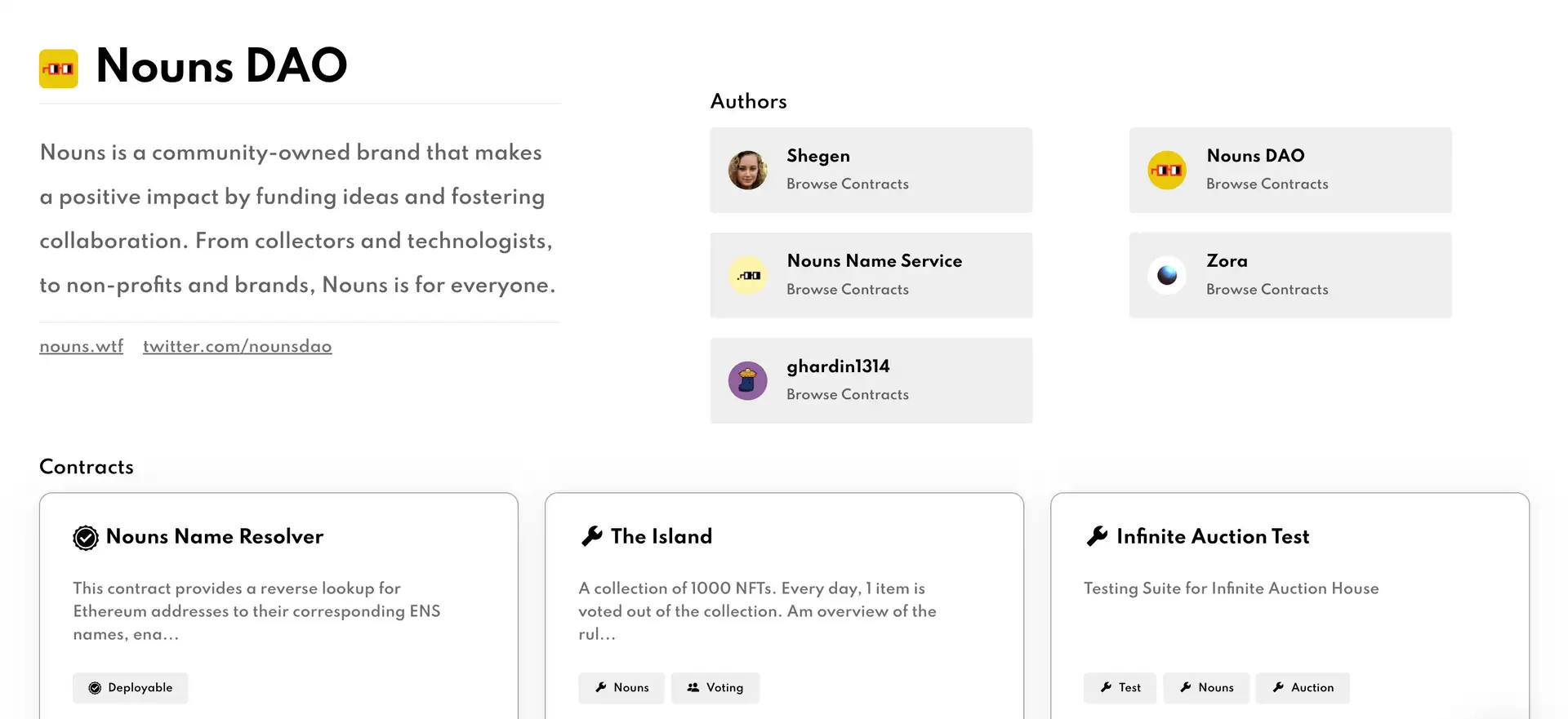
Task: Click the Nouns DAO author avatar
Action: click(x=1167, y=170)
